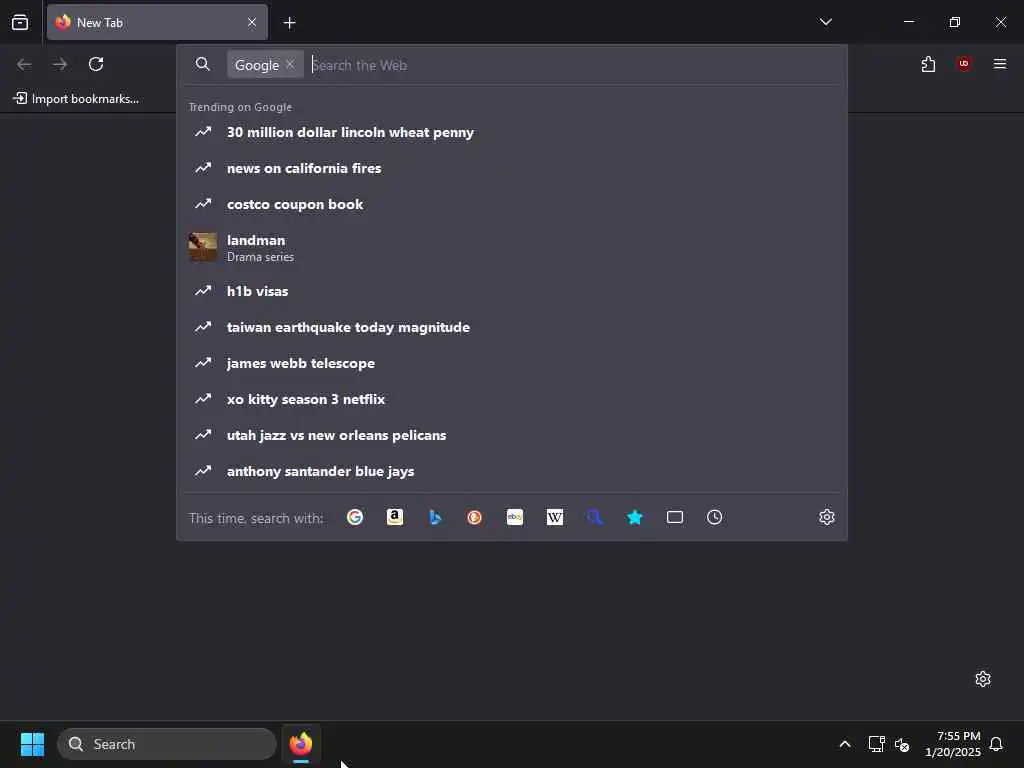
Task: Open the uBlock Origin extension icon
Action: [964, 64]
